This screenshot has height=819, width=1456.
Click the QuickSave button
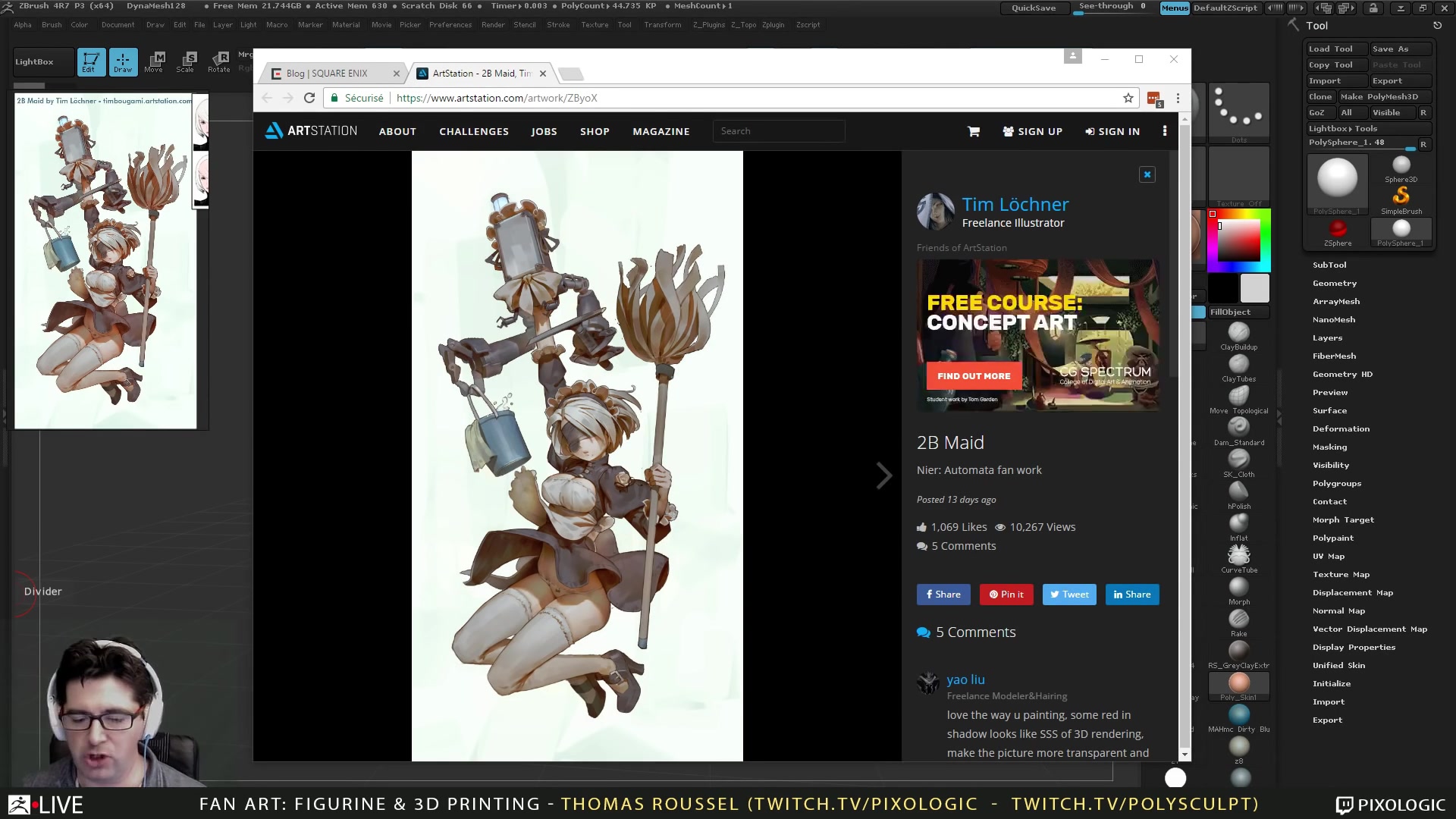click(x=1033, y=8)
